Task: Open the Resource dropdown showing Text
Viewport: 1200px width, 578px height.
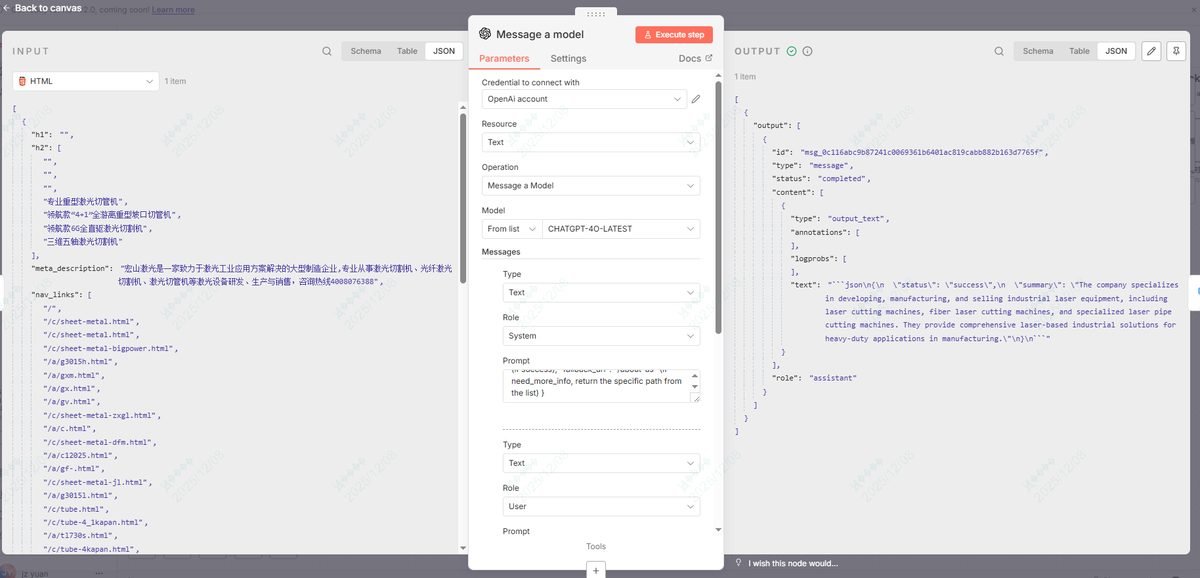Action: click(x=591, y=142)
